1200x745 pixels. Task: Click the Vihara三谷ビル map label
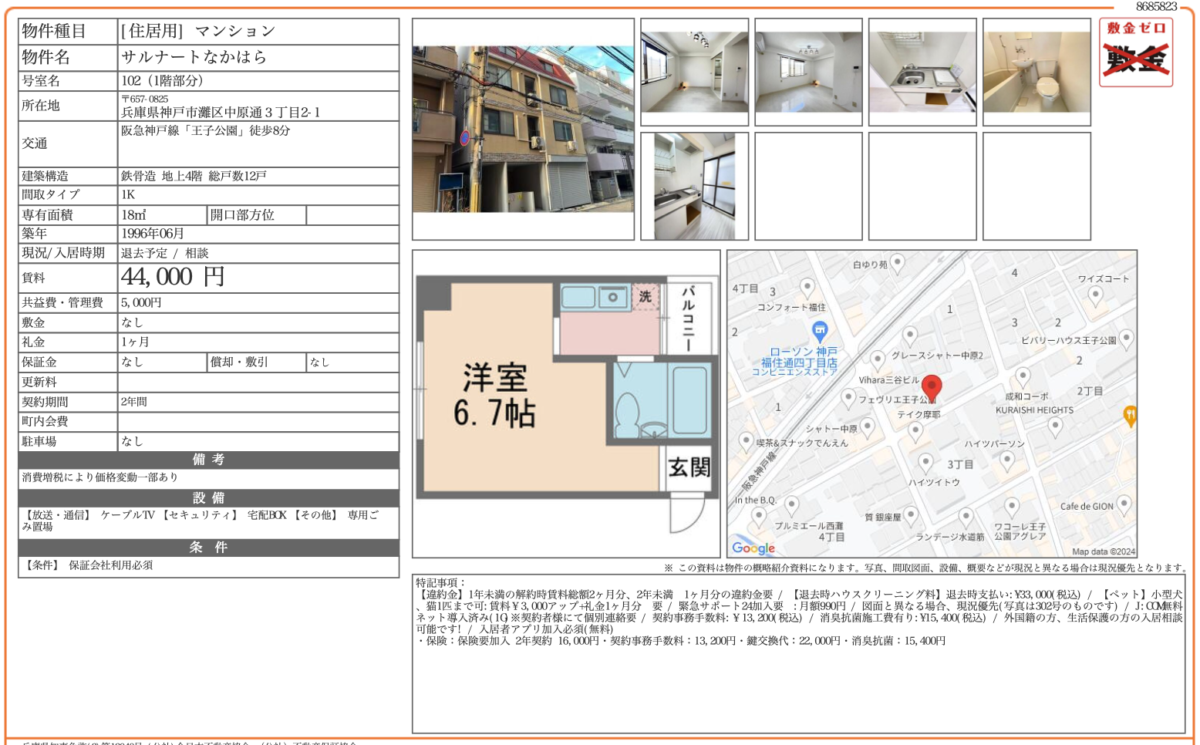[888, 380]
